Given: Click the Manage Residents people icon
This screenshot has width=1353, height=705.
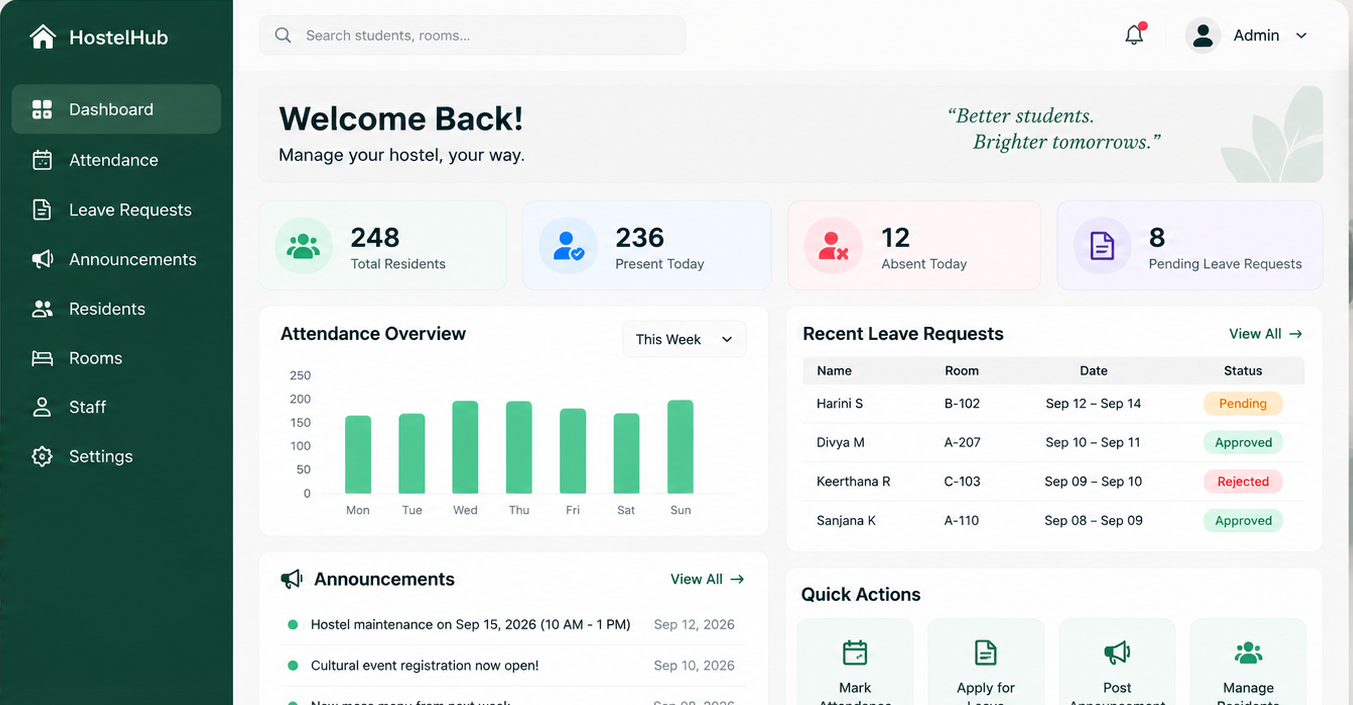Looking at the screenshot, I should pos(1248,653).
